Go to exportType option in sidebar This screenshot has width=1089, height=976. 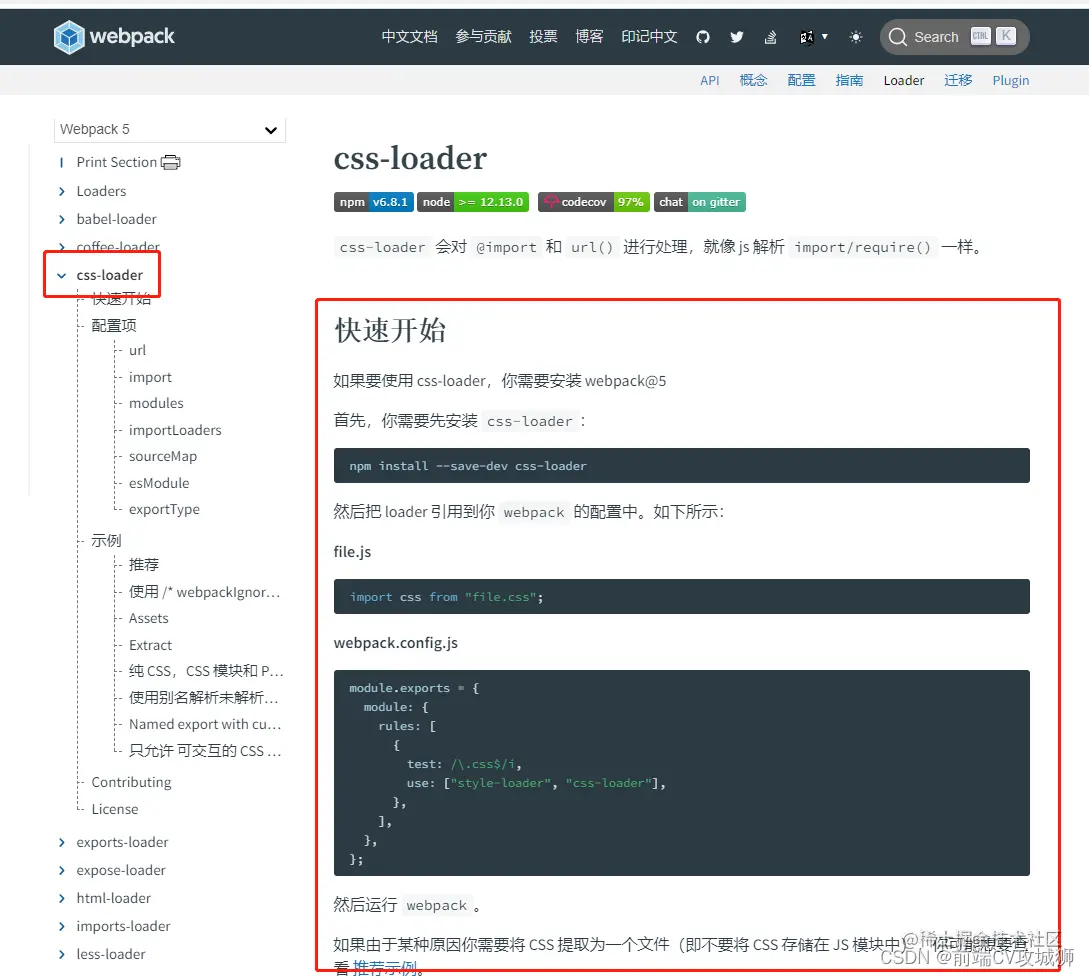point(164,509)
